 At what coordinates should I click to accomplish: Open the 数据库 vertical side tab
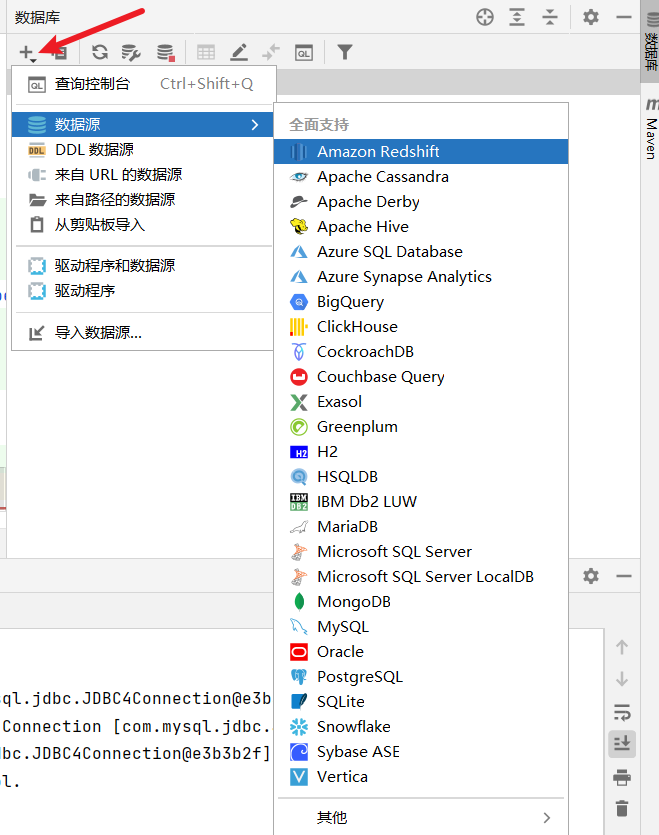[x=650, y=42]
